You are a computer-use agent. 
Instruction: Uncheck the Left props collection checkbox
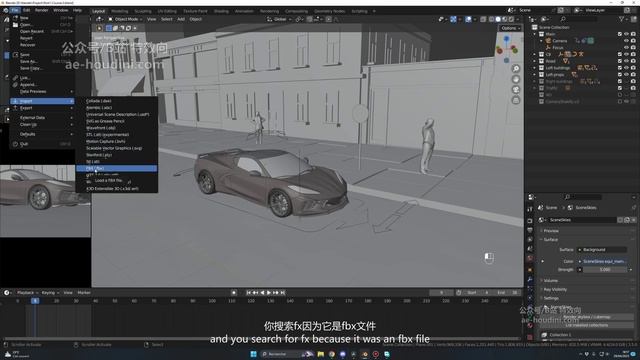(x=620, y=74)
